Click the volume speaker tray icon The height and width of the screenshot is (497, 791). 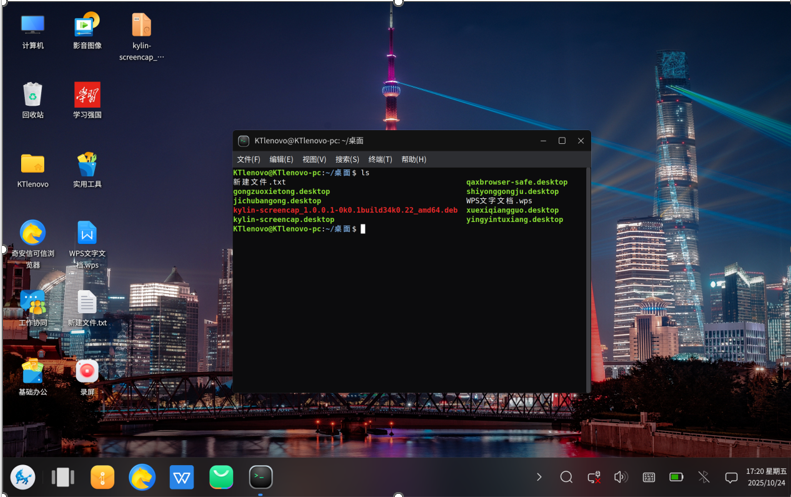[x=620, y=478]
